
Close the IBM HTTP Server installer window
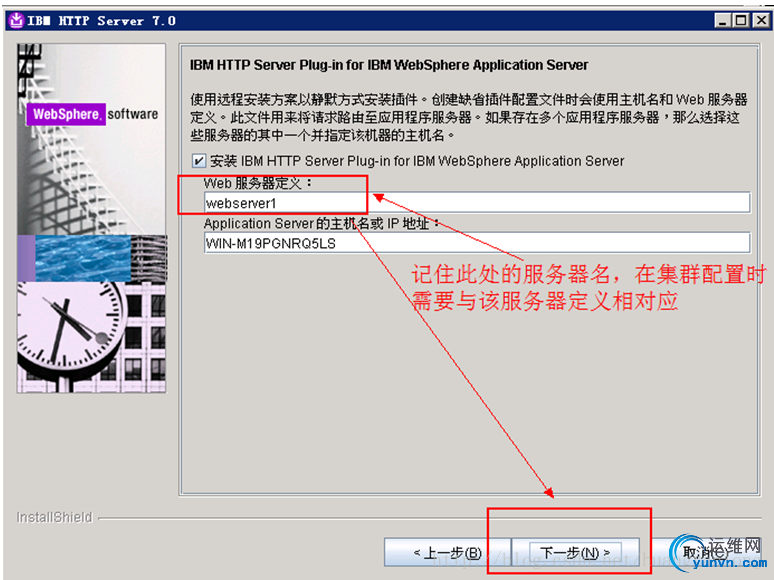(761, 21)
